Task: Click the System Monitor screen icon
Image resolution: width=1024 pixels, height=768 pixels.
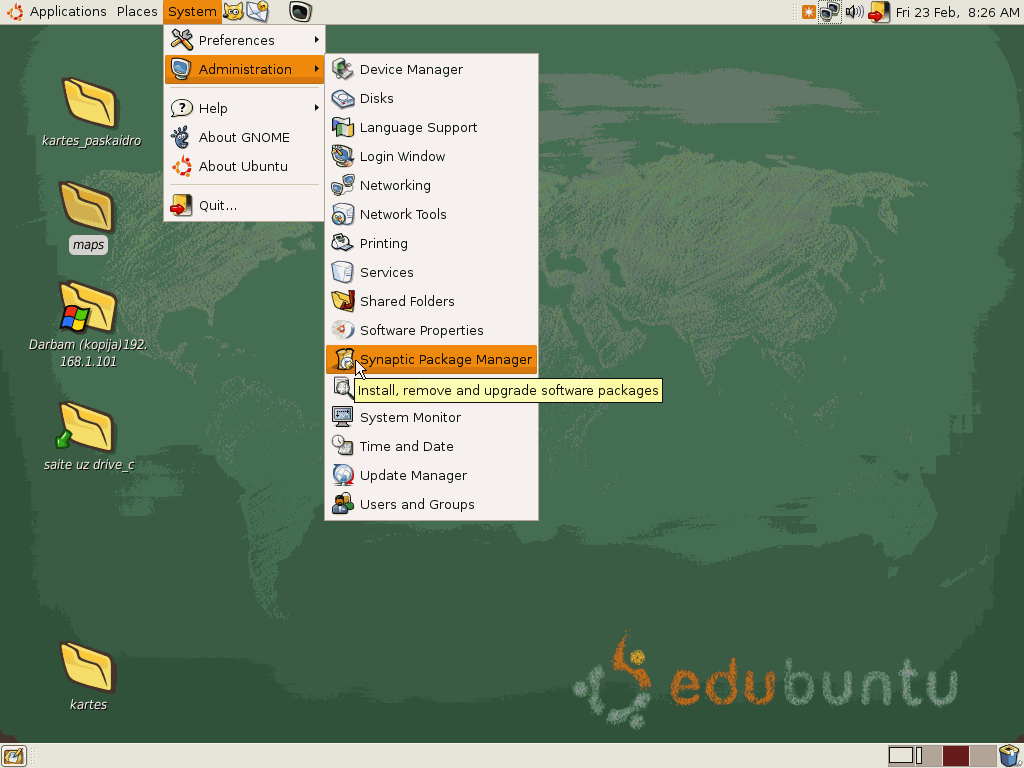Action: [342, 417]
